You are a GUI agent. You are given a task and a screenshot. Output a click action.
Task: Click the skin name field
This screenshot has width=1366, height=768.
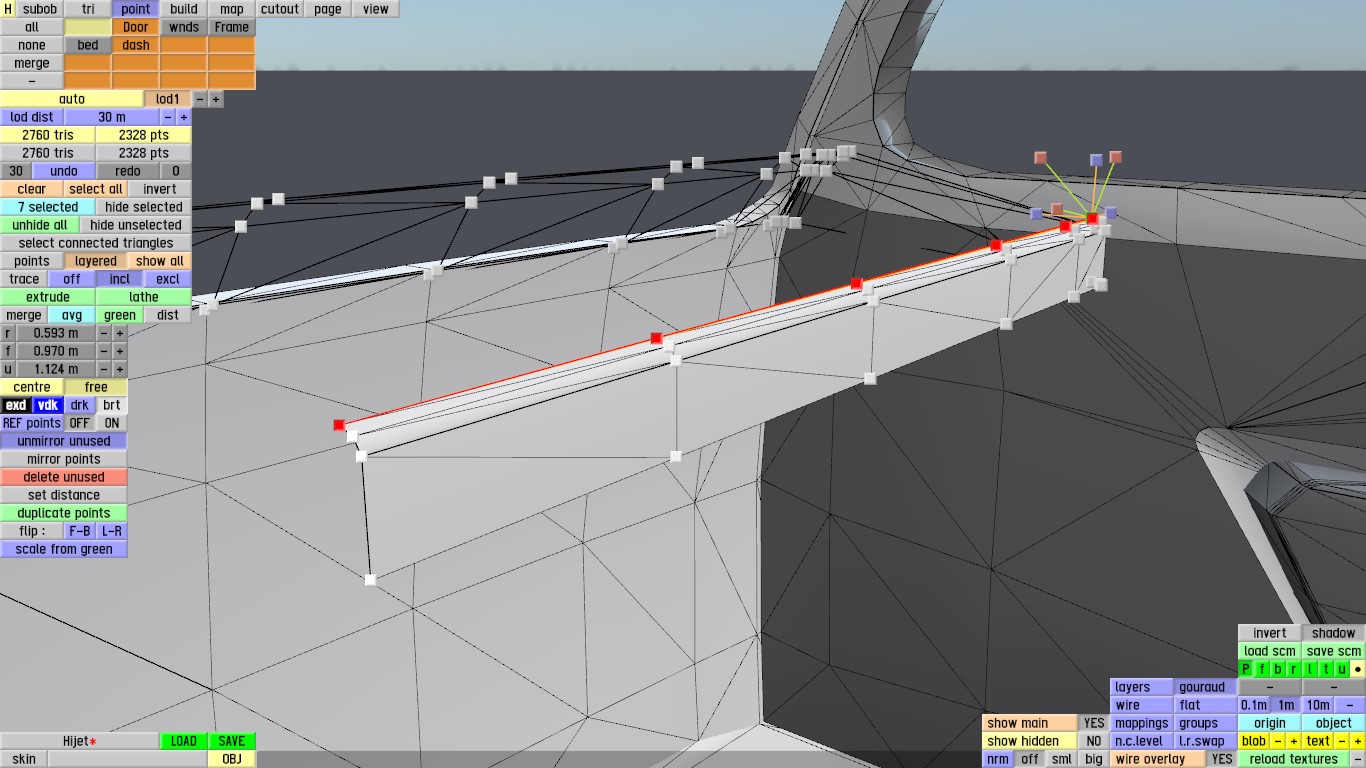128,759
